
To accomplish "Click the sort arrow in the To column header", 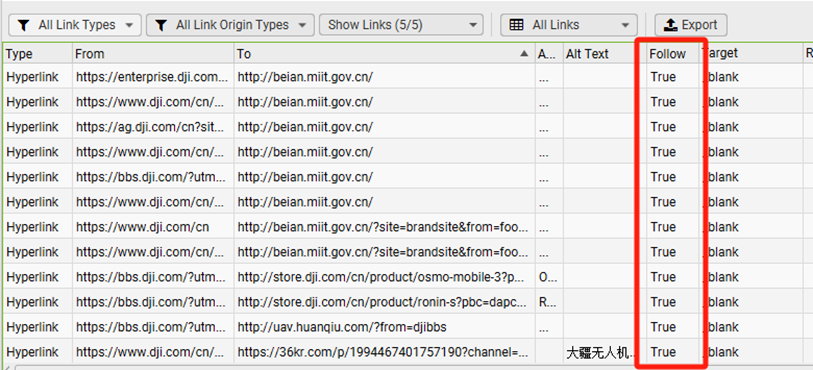I will click(524, 53).
